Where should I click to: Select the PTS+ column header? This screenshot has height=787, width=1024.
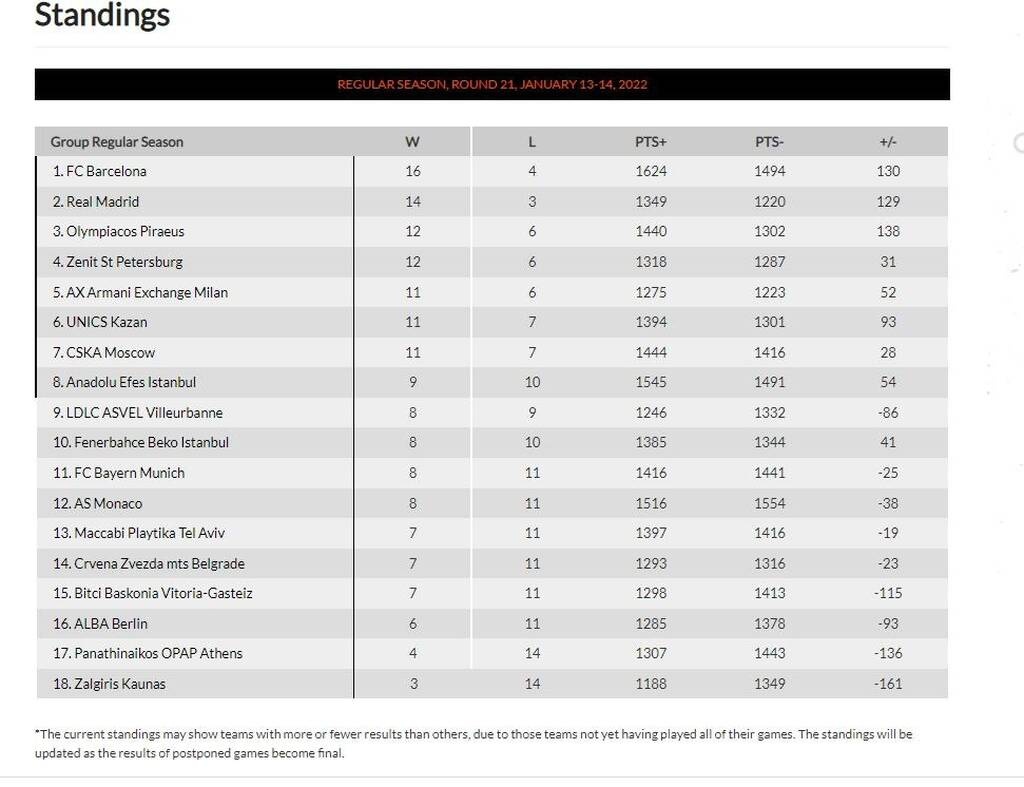pos(650,142)
